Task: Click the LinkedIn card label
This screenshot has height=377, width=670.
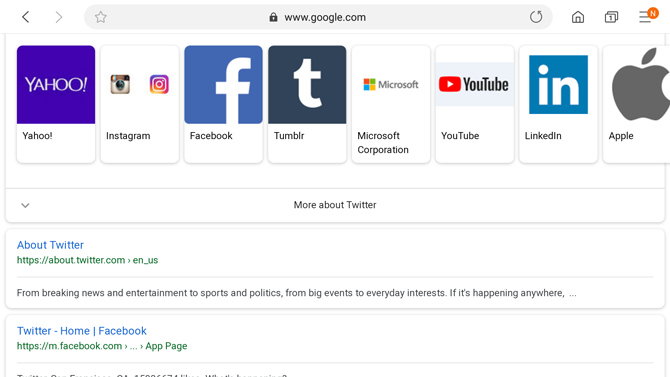Action: (x=543, y=135)
